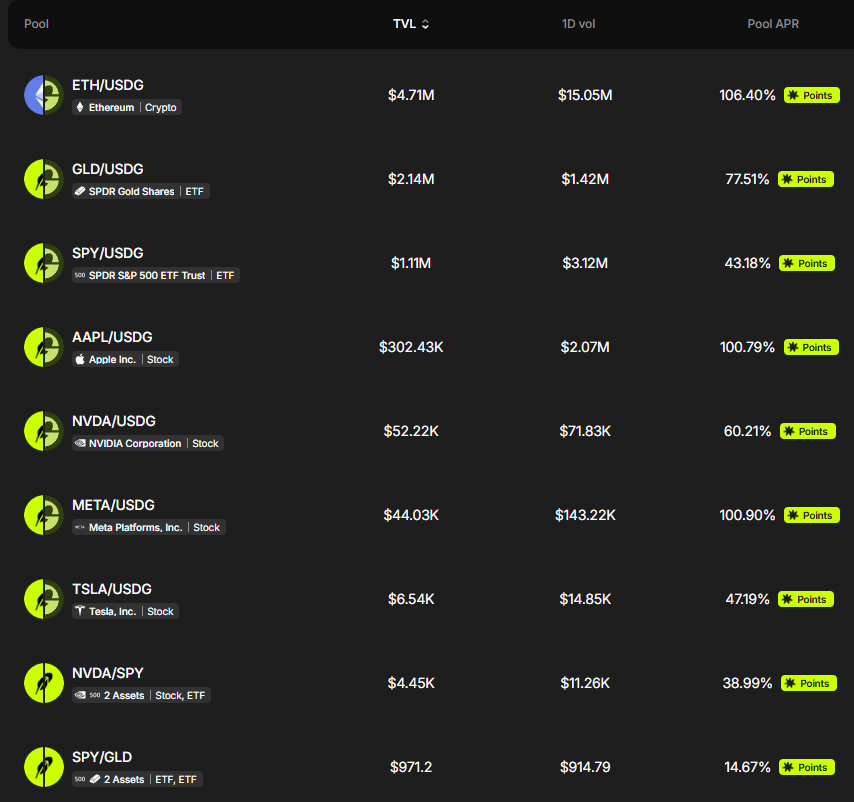Sort pools by TVL column arrows

425,24
